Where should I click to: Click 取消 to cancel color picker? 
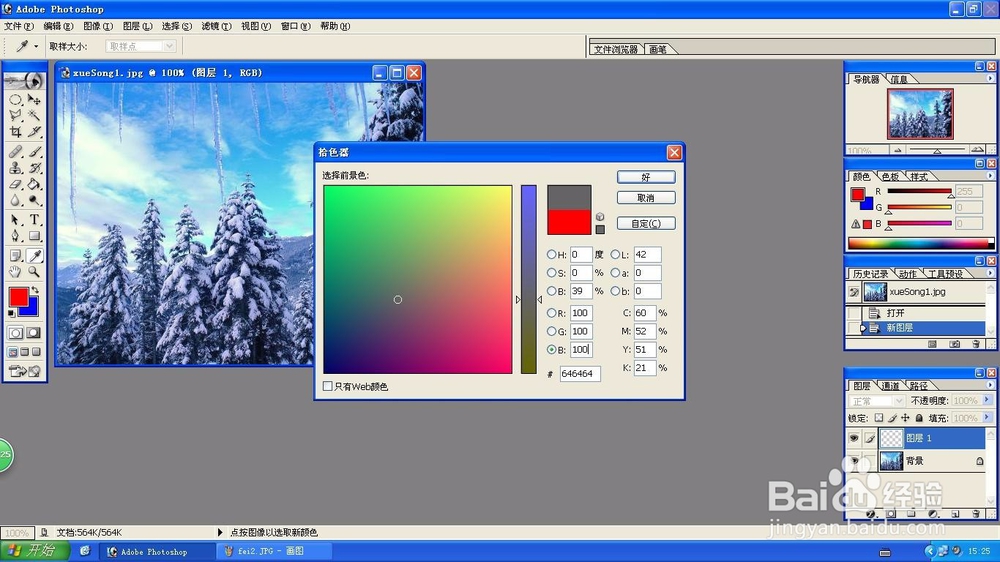click(646, 198)
